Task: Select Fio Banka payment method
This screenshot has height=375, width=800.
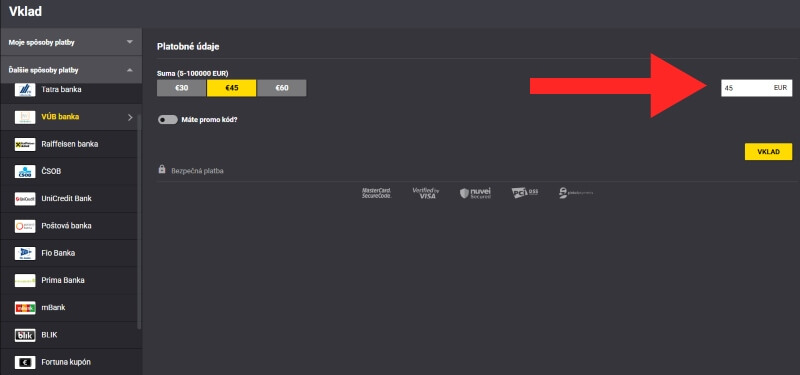Action: pyautogui.click(x=69, y=253)
